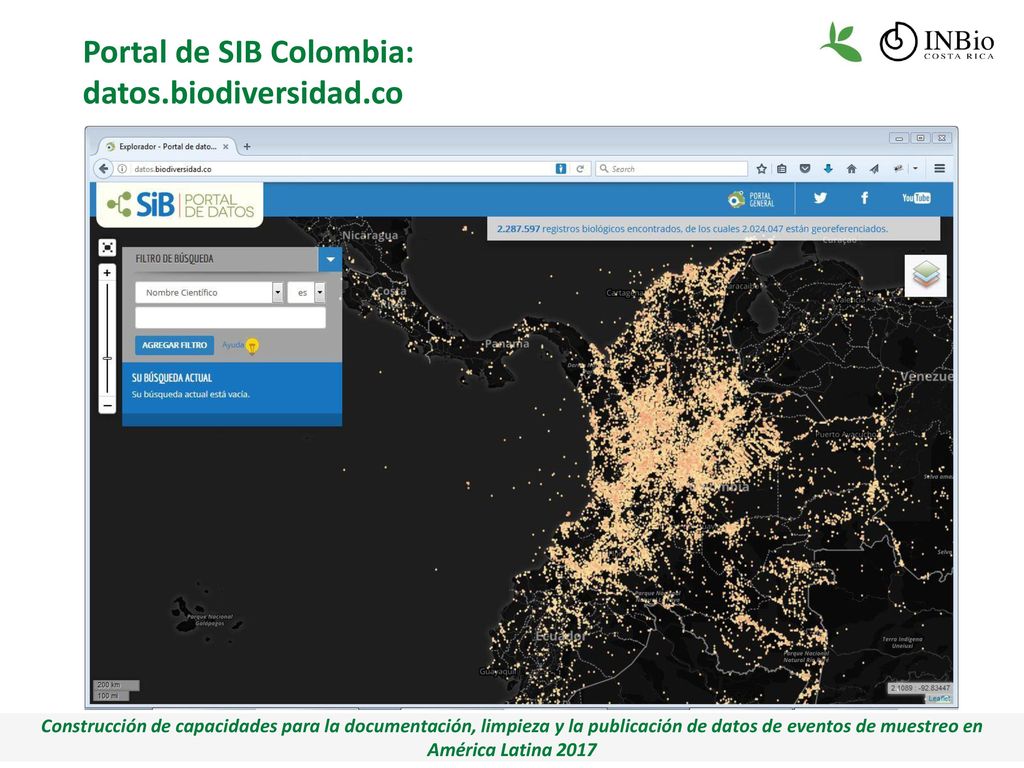Viewport: 1024px width, 768px height.
Task: Click the '2.287.597' record count text
Action: pyautogui.click(x=518, y=229)
